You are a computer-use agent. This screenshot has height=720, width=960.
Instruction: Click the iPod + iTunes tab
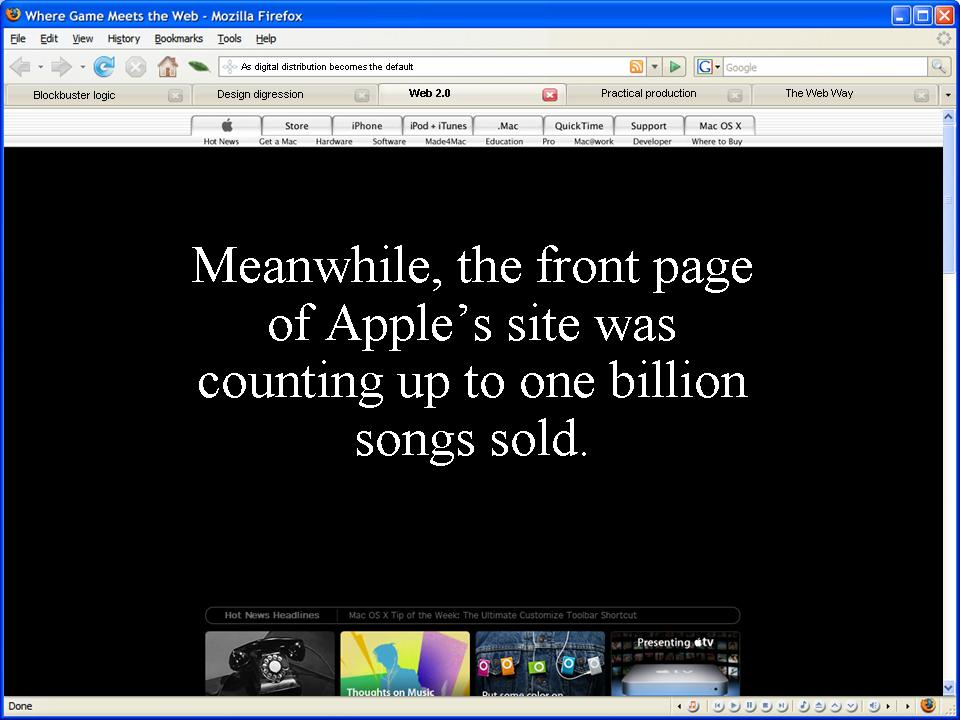438,126
